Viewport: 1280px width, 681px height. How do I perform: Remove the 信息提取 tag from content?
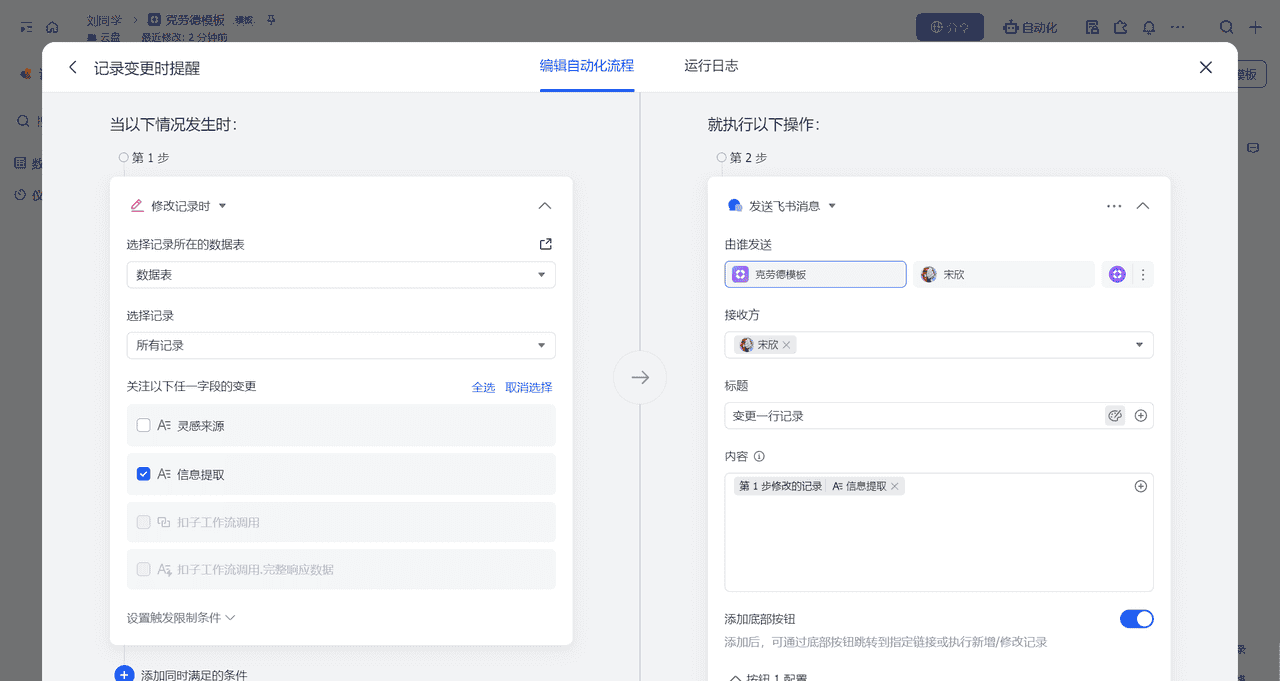click(895, 486)
